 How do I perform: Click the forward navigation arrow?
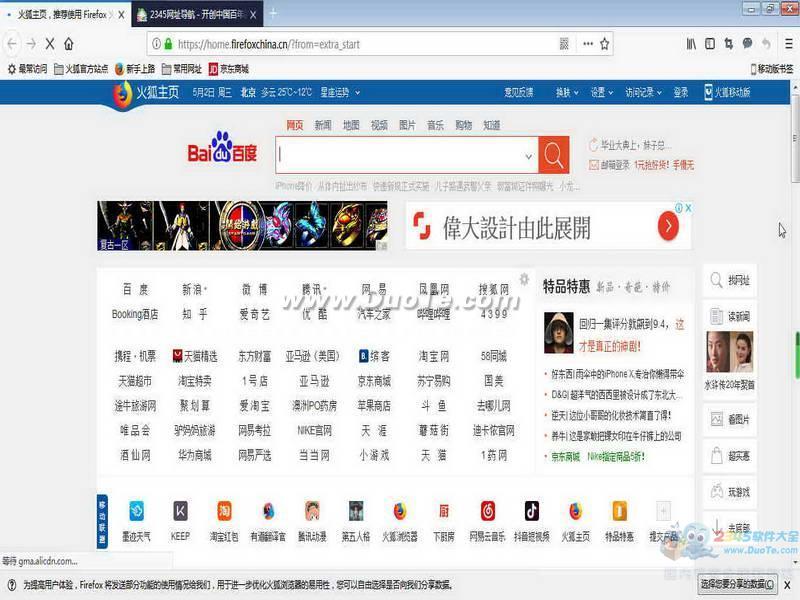click(x=31, y=44)
